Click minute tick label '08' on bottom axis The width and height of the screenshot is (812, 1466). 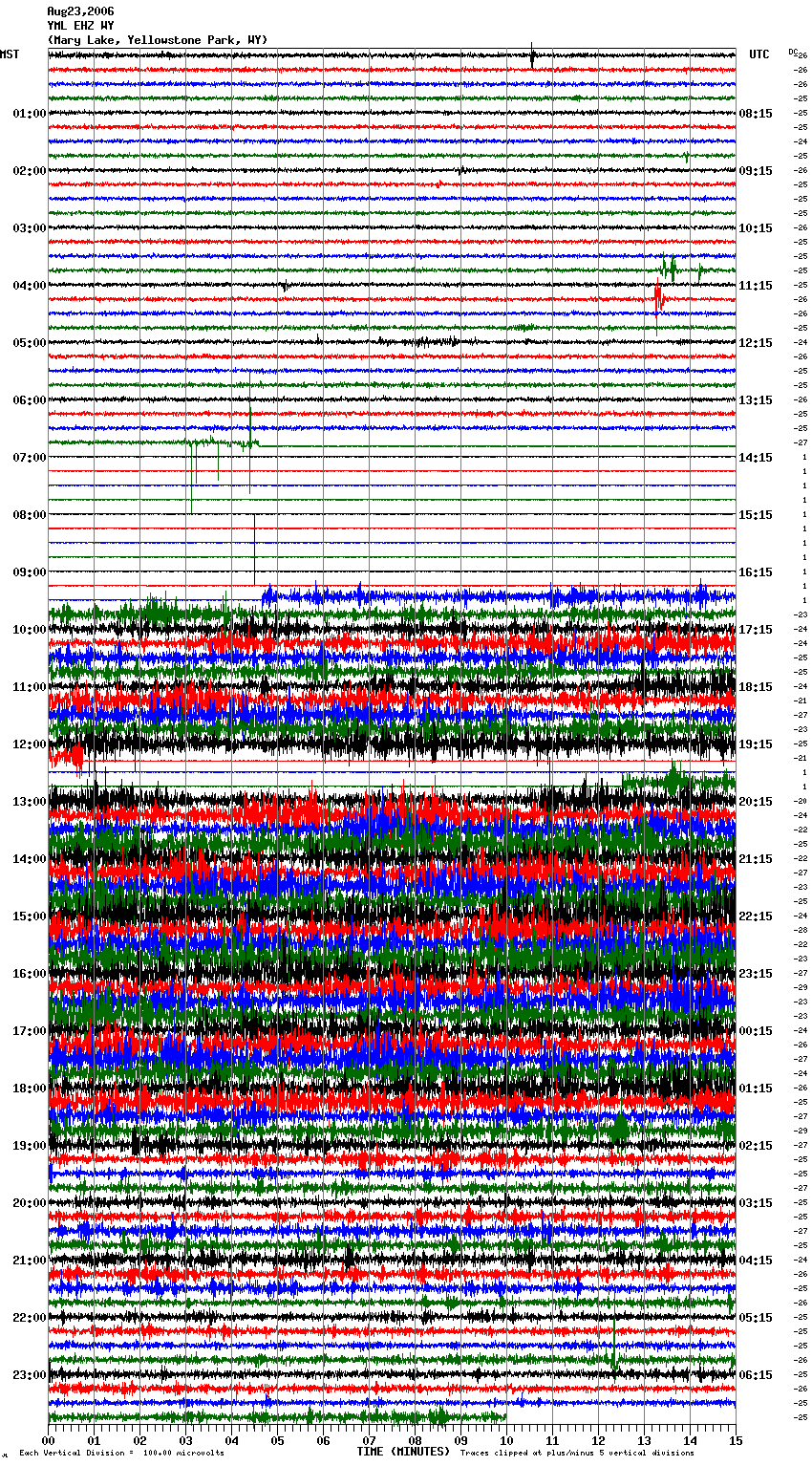coord(416,1440)
